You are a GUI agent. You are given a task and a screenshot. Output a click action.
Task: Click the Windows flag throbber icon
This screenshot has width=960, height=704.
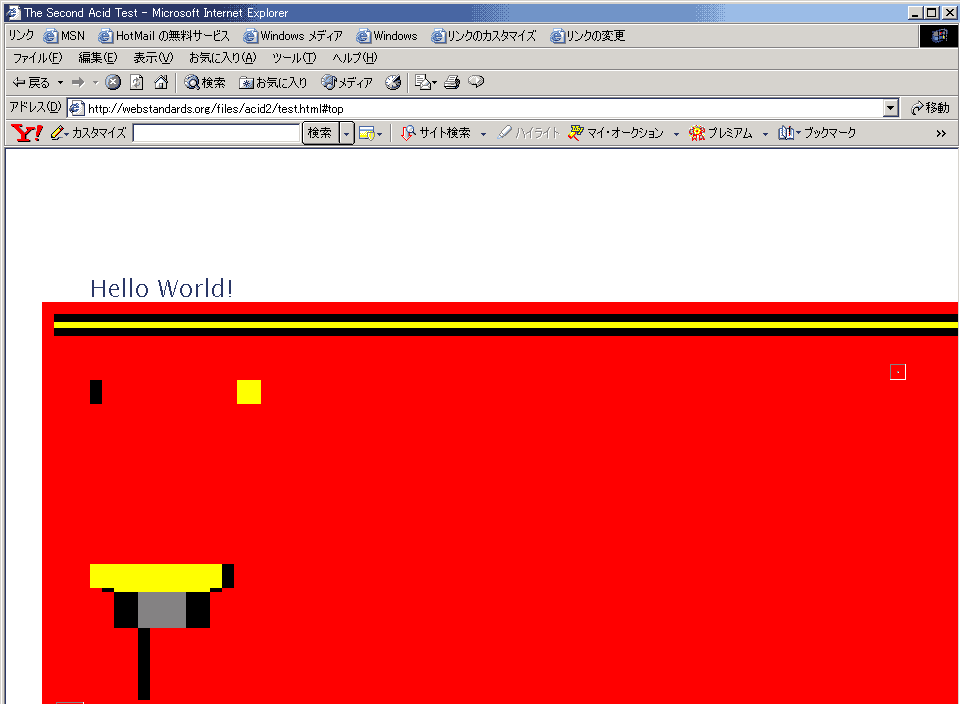(x=939, y=36)
